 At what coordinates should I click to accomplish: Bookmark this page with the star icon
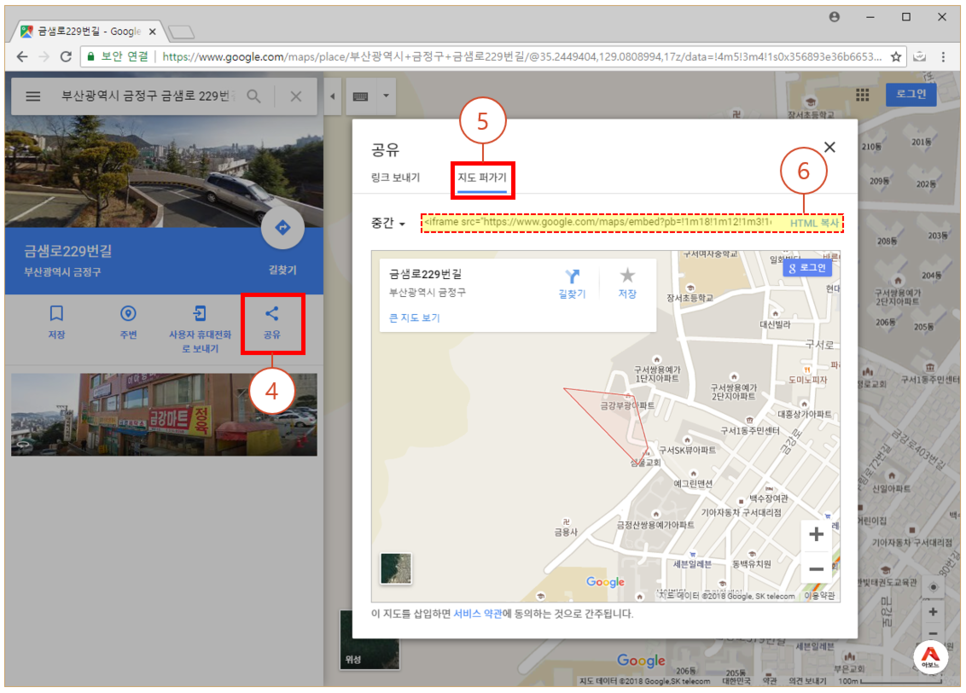tap(896, 57)
